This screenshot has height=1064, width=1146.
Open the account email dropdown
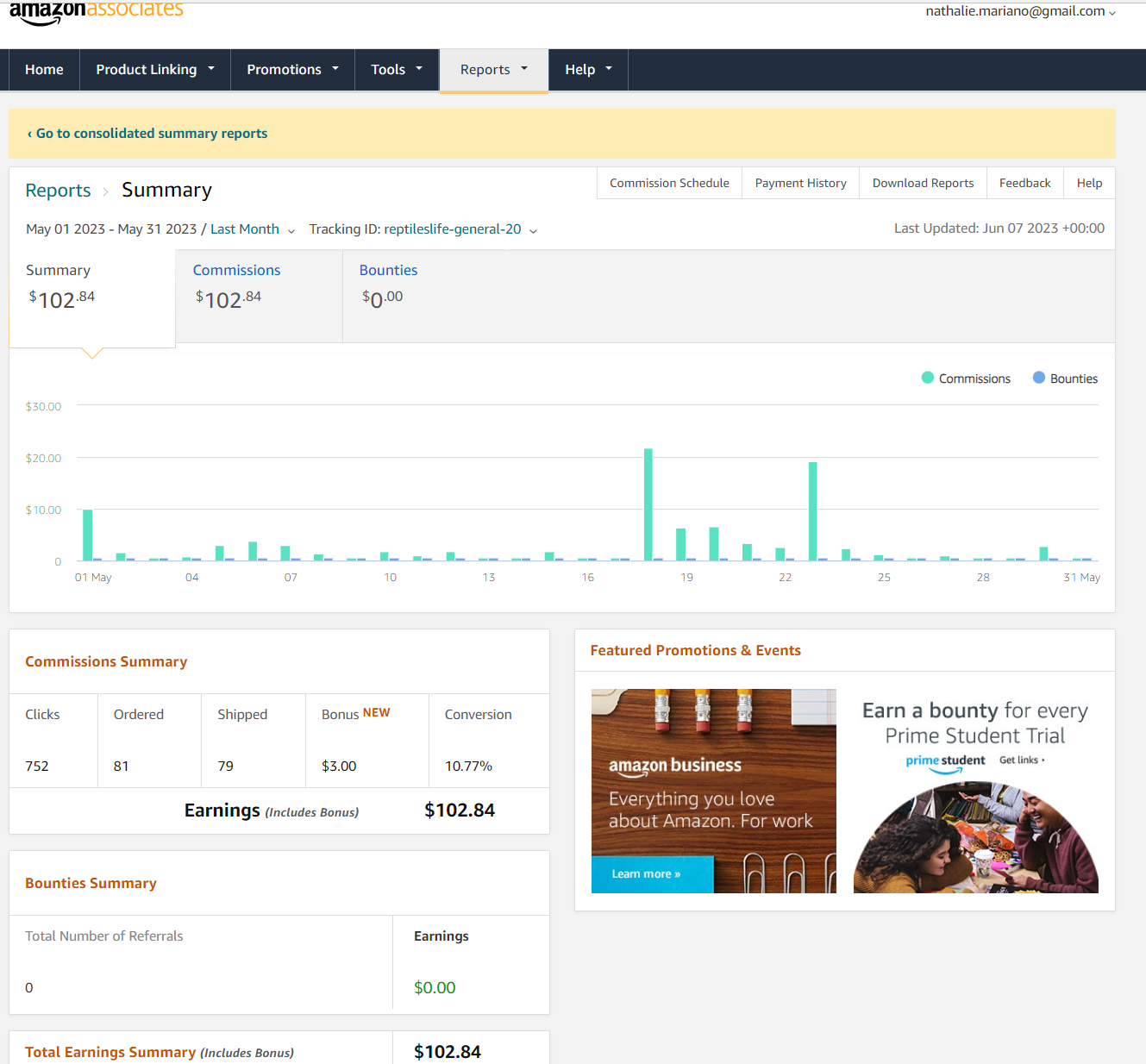coord(1021,11)
